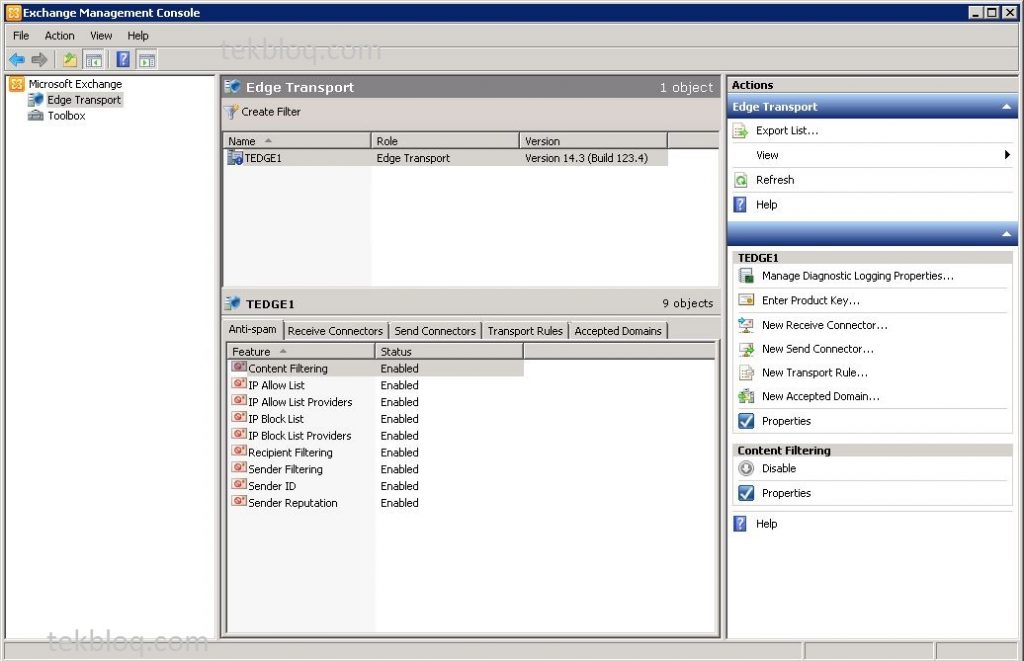Switch to the Send Connectors tab
The height and width of the screenshot is (661, 1024).
(x=435, y=331)
